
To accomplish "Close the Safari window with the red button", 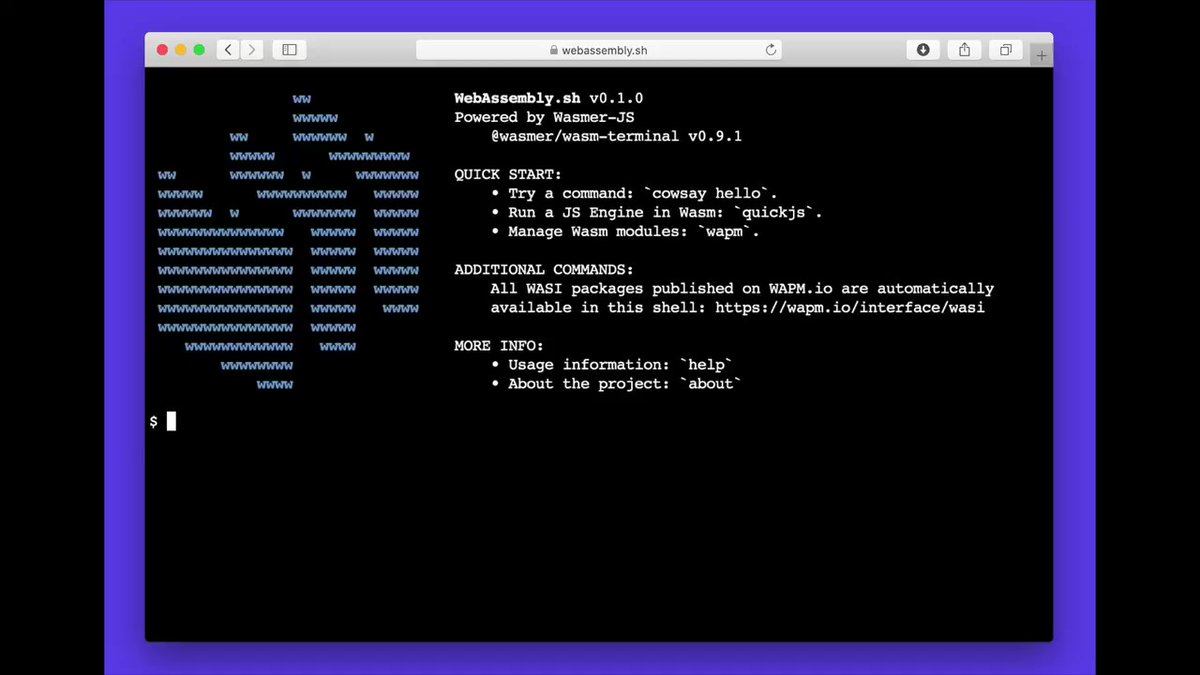I will (163, 50).
